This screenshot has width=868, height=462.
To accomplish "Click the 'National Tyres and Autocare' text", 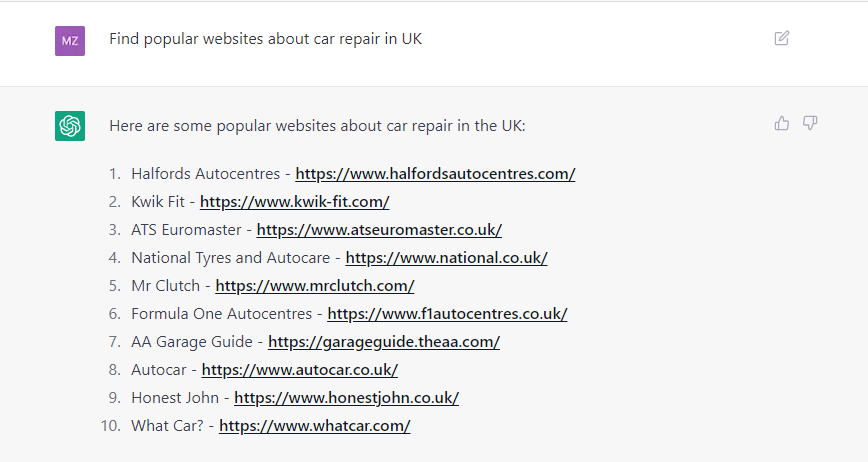I will [230, 258].
